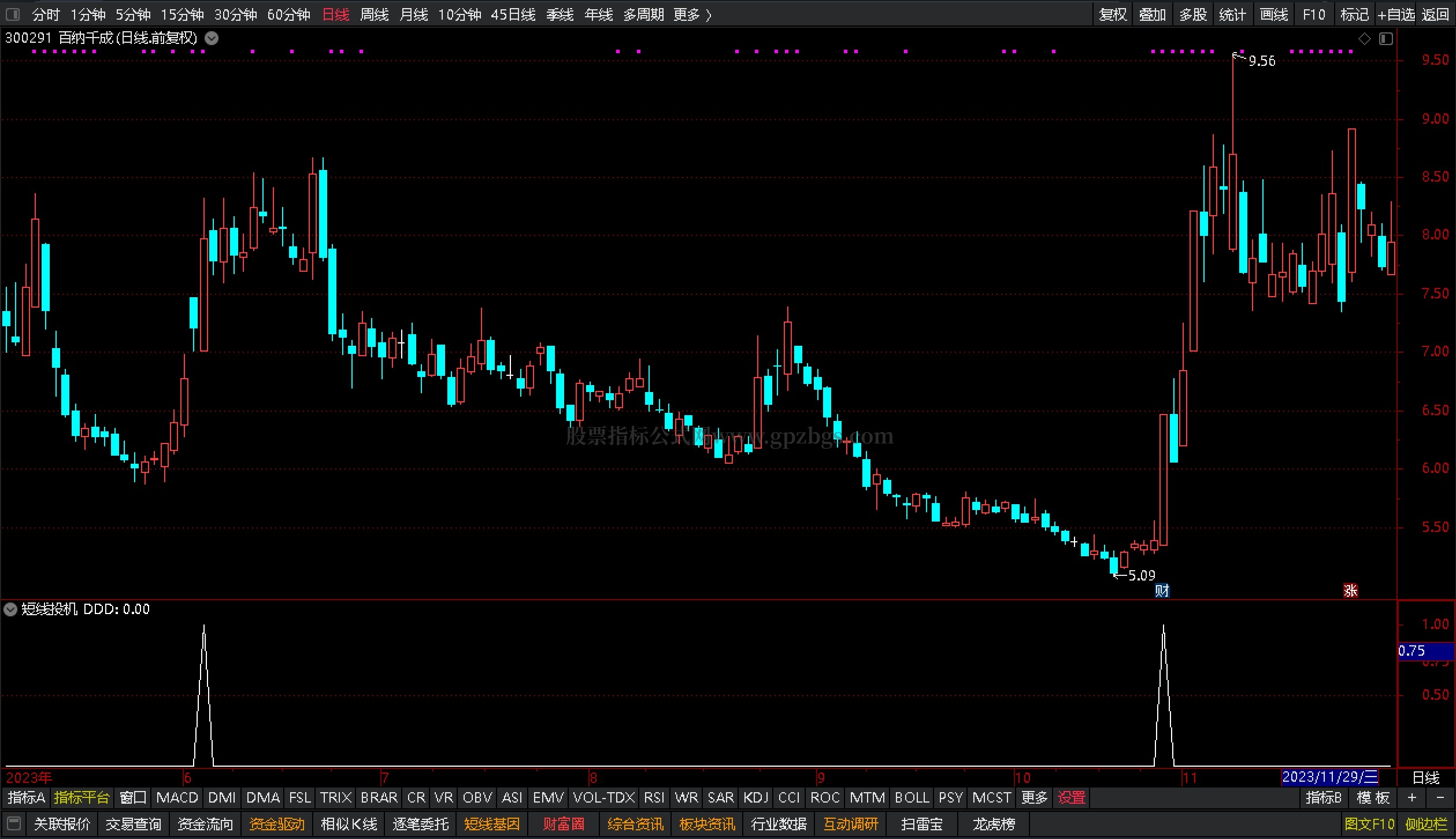Image resolution: width=1456 pixels, height=839 pixels.
Task: Select the BOLL indicator
Action: [912, 798]
